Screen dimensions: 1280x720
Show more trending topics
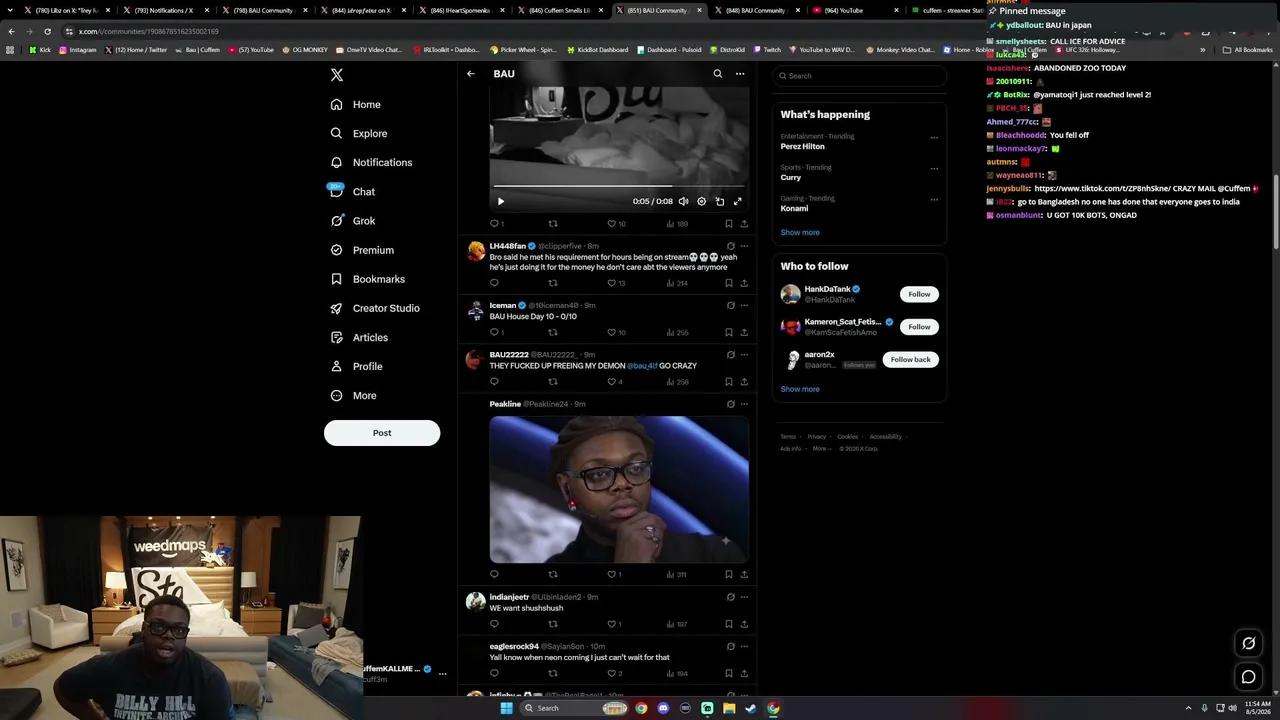pyautogui.click(x=800, y=232)
